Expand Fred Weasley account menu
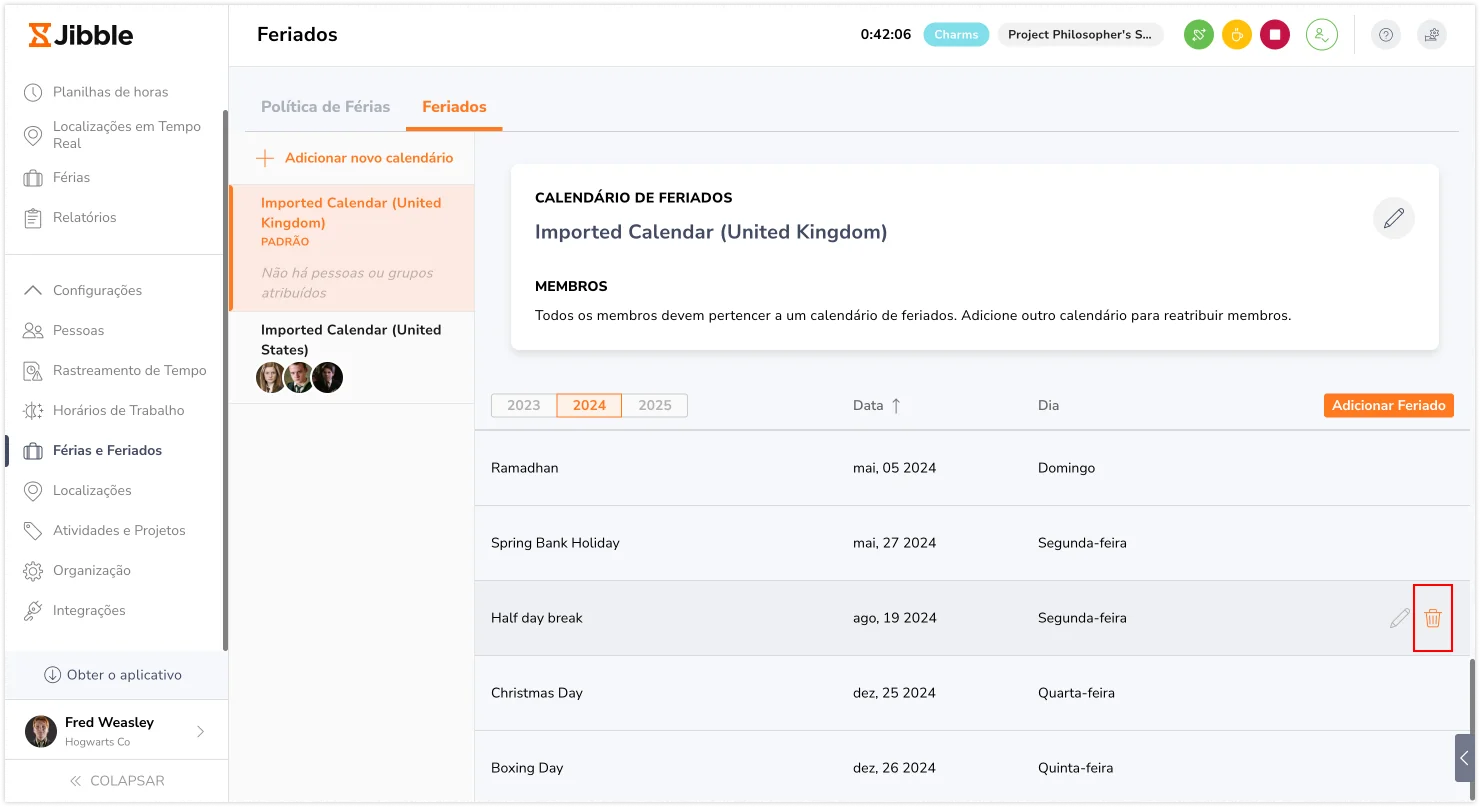This screenshot has height=807, width=1480. click(x=200, y=731)
